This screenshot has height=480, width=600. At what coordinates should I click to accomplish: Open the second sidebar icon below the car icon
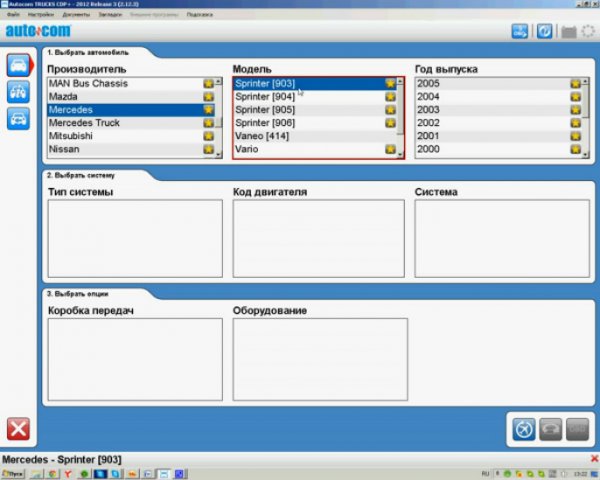18,92
